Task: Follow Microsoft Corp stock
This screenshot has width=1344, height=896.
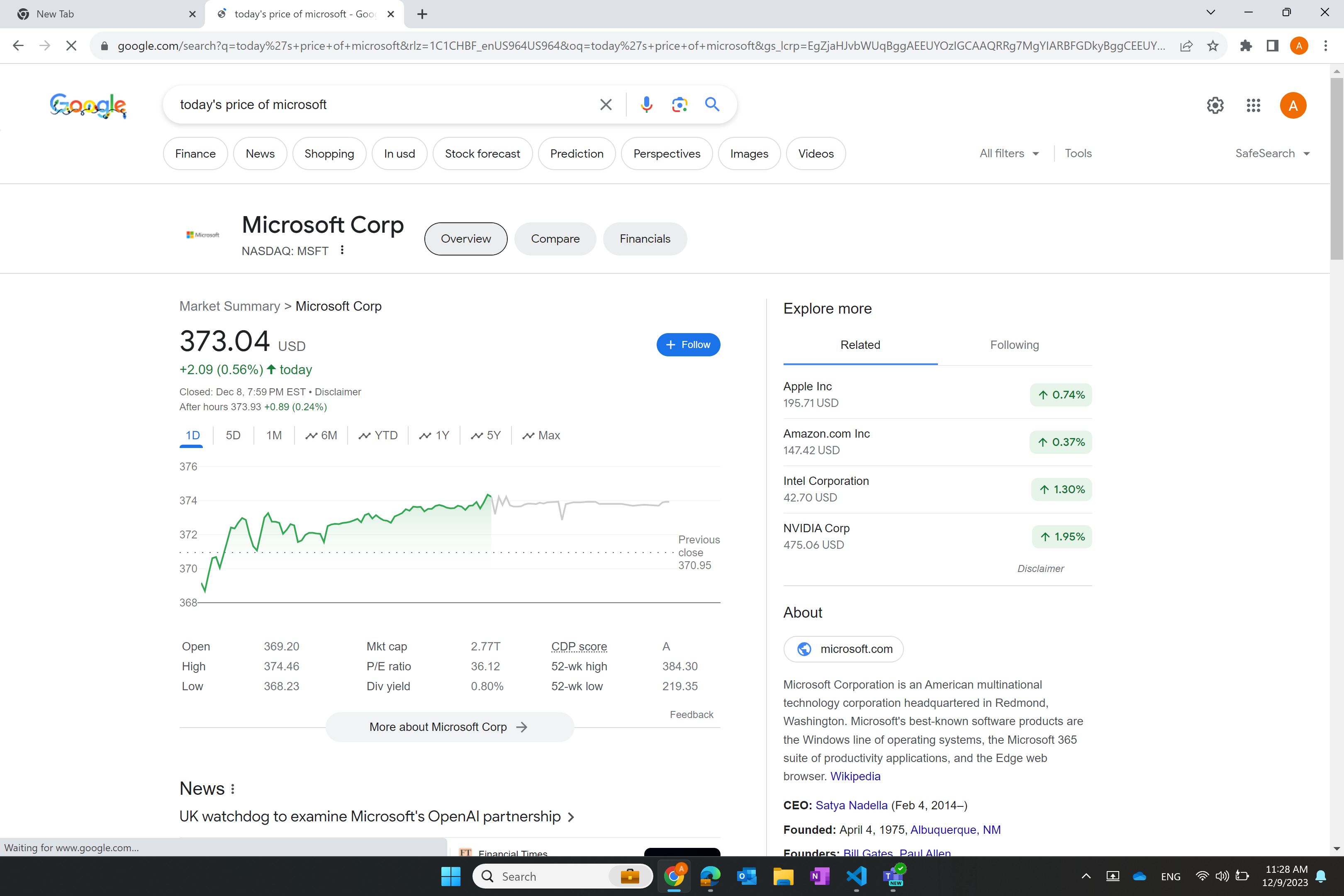Action: coord(688,345)
